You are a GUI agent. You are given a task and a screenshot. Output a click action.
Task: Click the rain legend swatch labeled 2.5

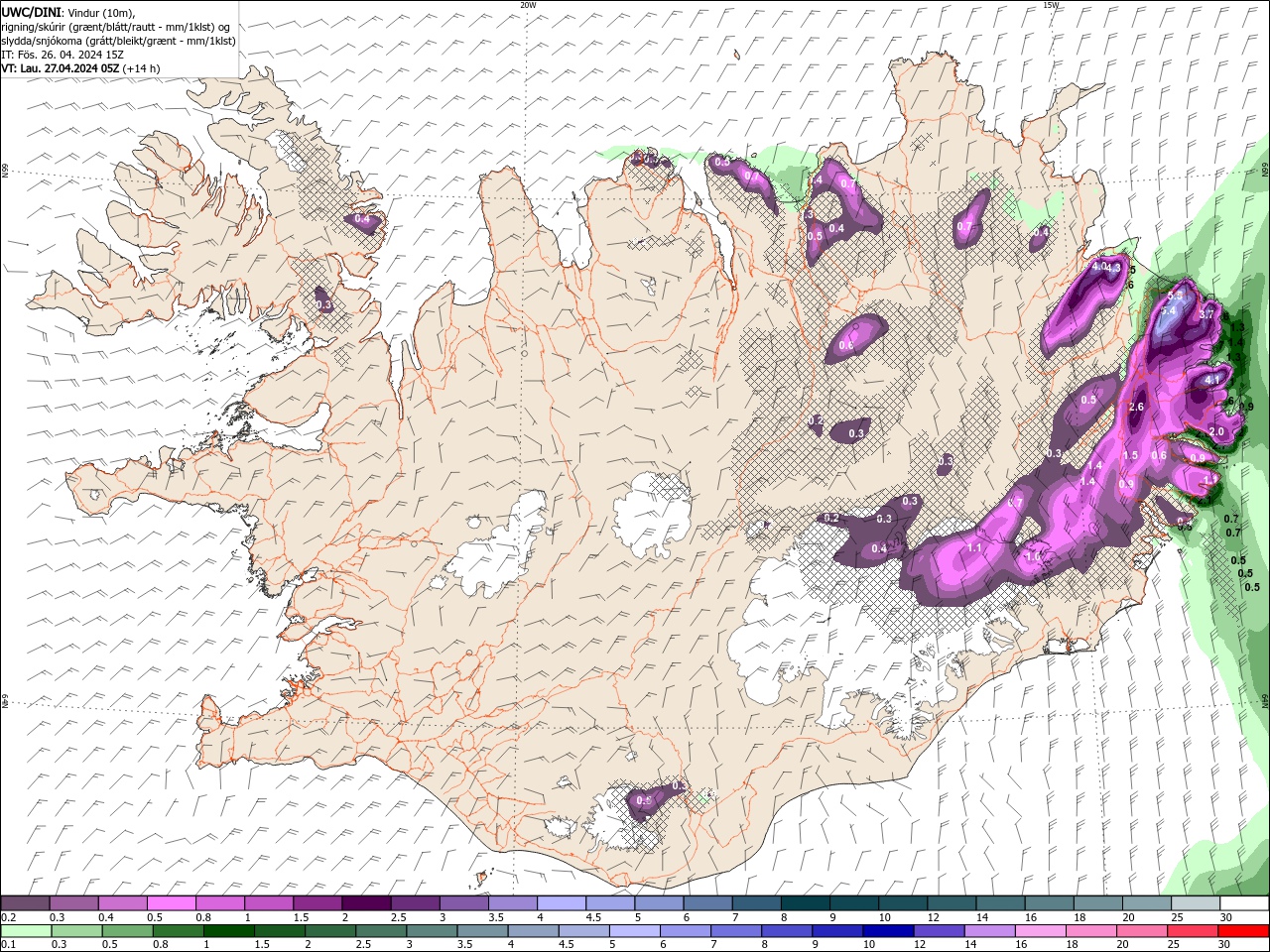coord(381,931)
